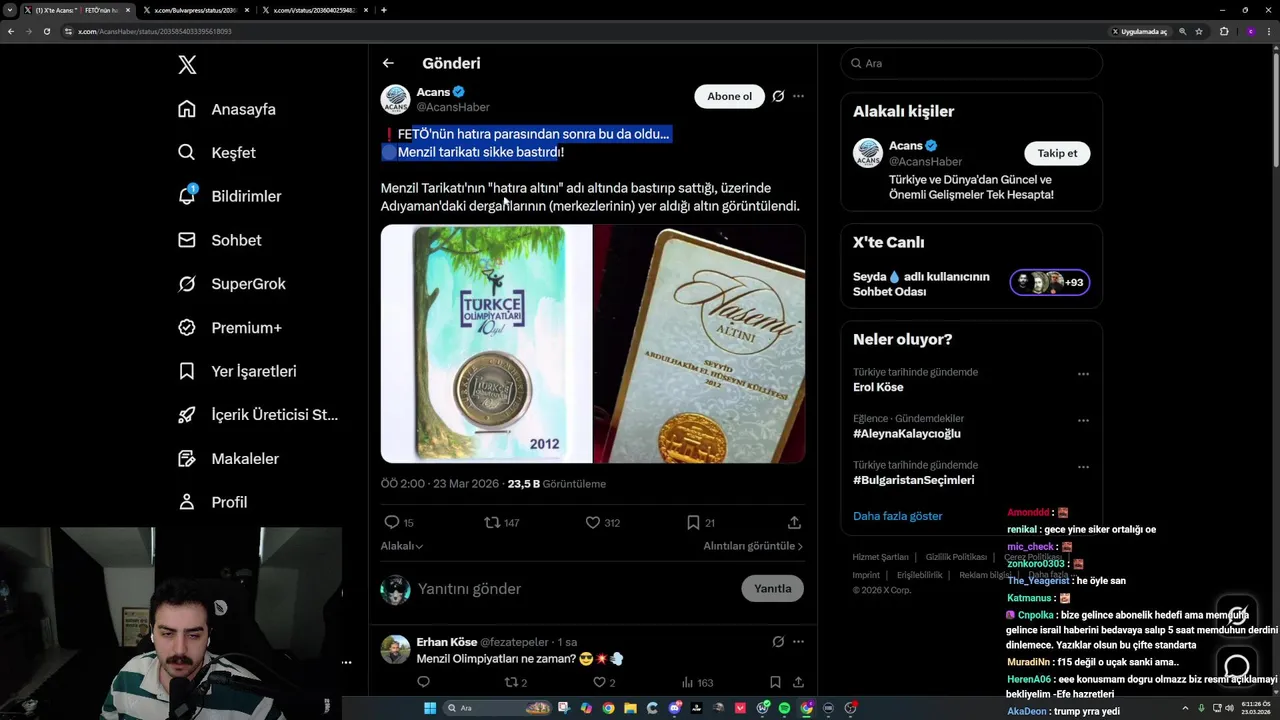Open Yer İşaretleri bookmarks
This screenshot has height=720, width=1280.
tap(238, 371)
